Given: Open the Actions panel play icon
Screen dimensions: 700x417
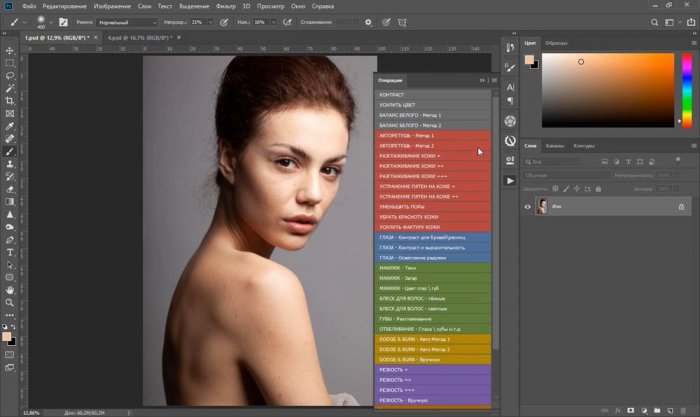Looking at the screenshot, I should pyautogui.click(x=510, y=181).
